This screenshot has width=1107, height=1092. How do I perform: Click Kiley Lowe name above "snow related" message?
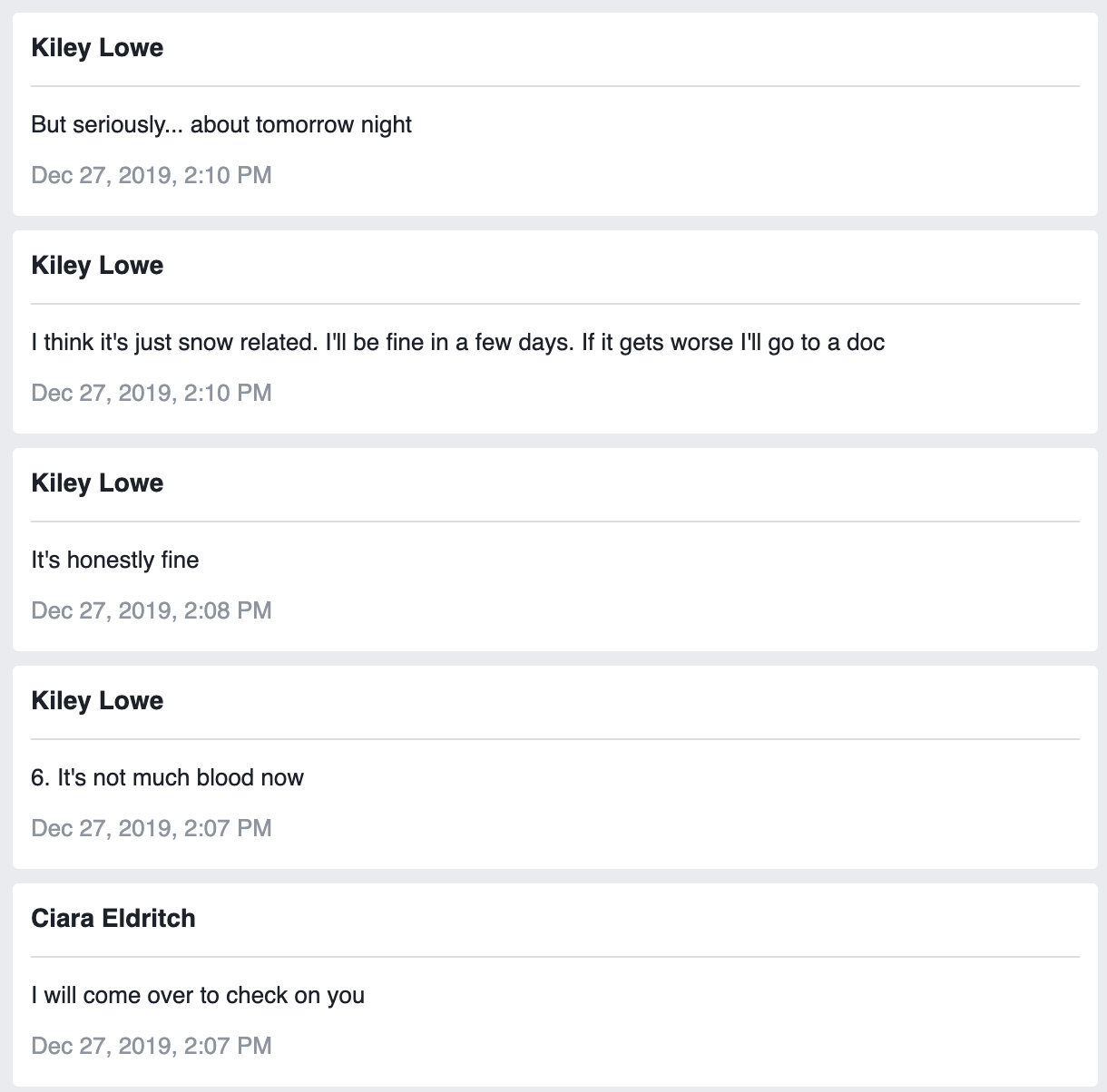pyautogui.click(x=97, y=266)
